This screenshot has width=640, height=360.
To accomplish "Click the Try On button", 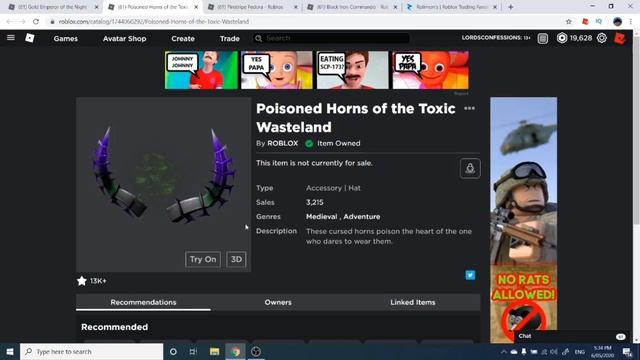I will 203,259.
